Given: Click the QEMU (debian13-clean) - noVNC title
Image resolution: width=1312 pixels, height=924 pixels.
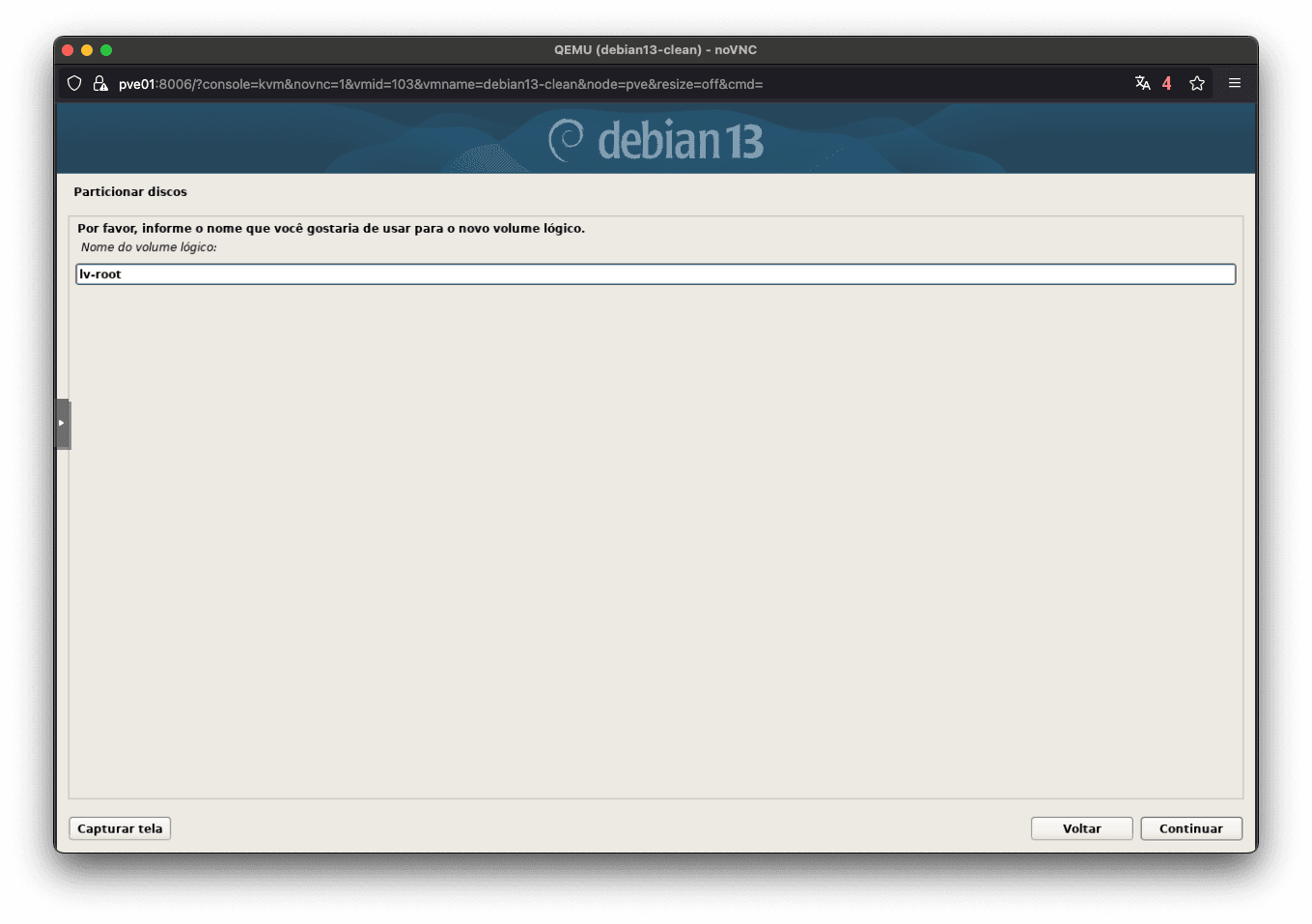Looking at the screenshot, I should click(656, 50).
